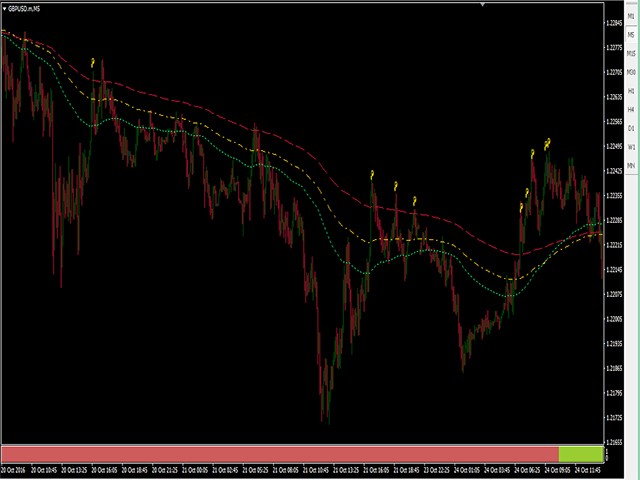Image resolution: width=640 pixels, height=480 pixels.
Task: Select the M5 timeframe button
Action: point(631,35)
